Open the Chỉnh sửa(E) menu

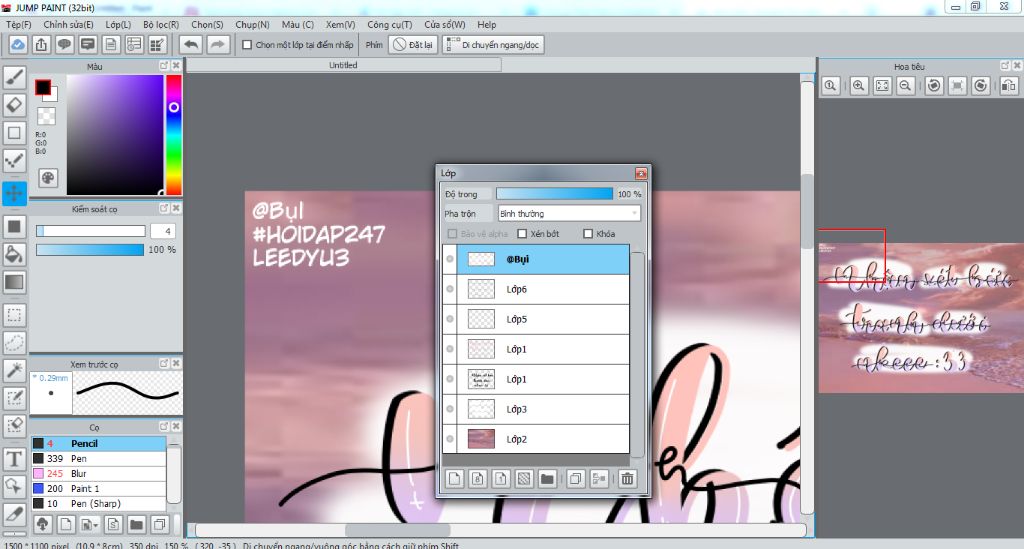(68, 25)
